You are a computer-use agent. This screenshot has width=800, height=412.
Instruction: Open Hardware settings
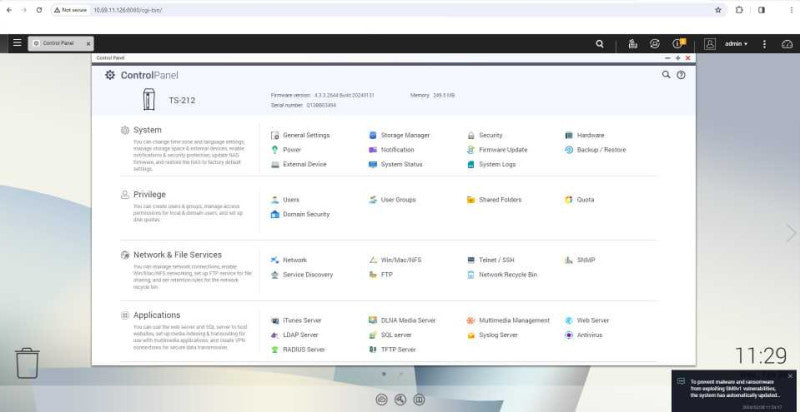pos(585,135)
